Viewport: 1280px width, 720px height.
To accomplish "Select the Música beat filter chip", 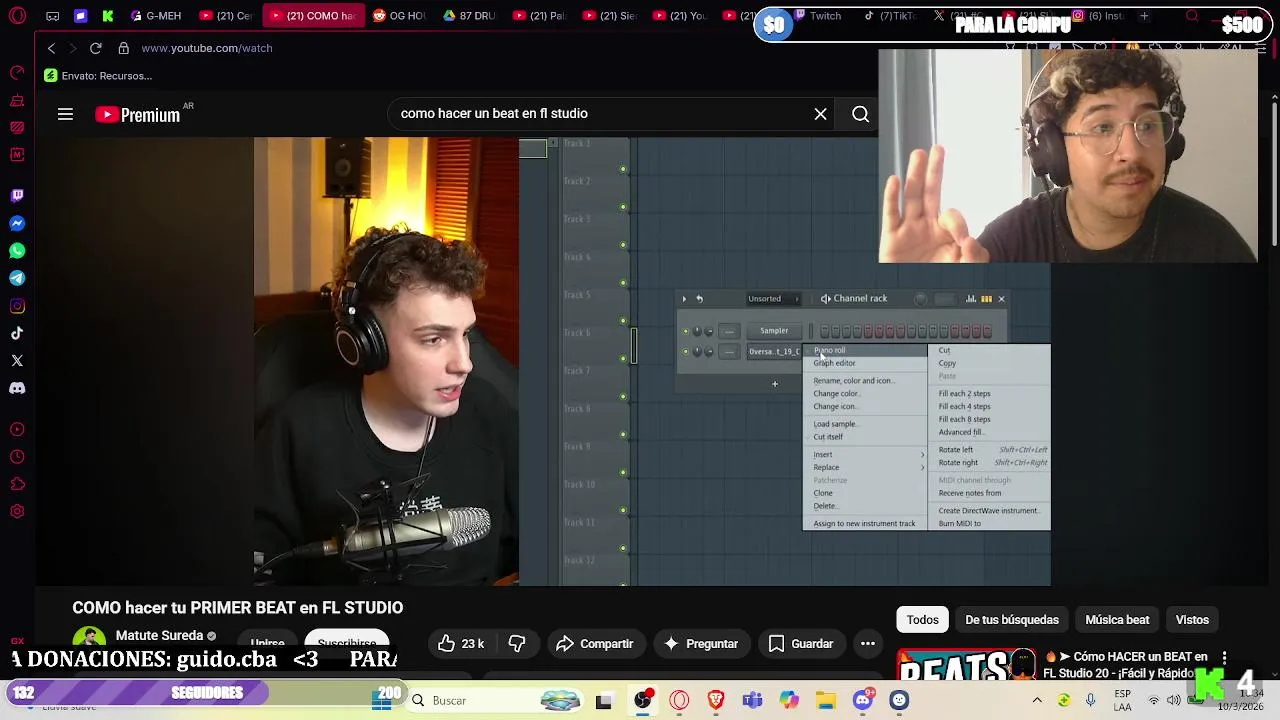I will coord(1117,620).
